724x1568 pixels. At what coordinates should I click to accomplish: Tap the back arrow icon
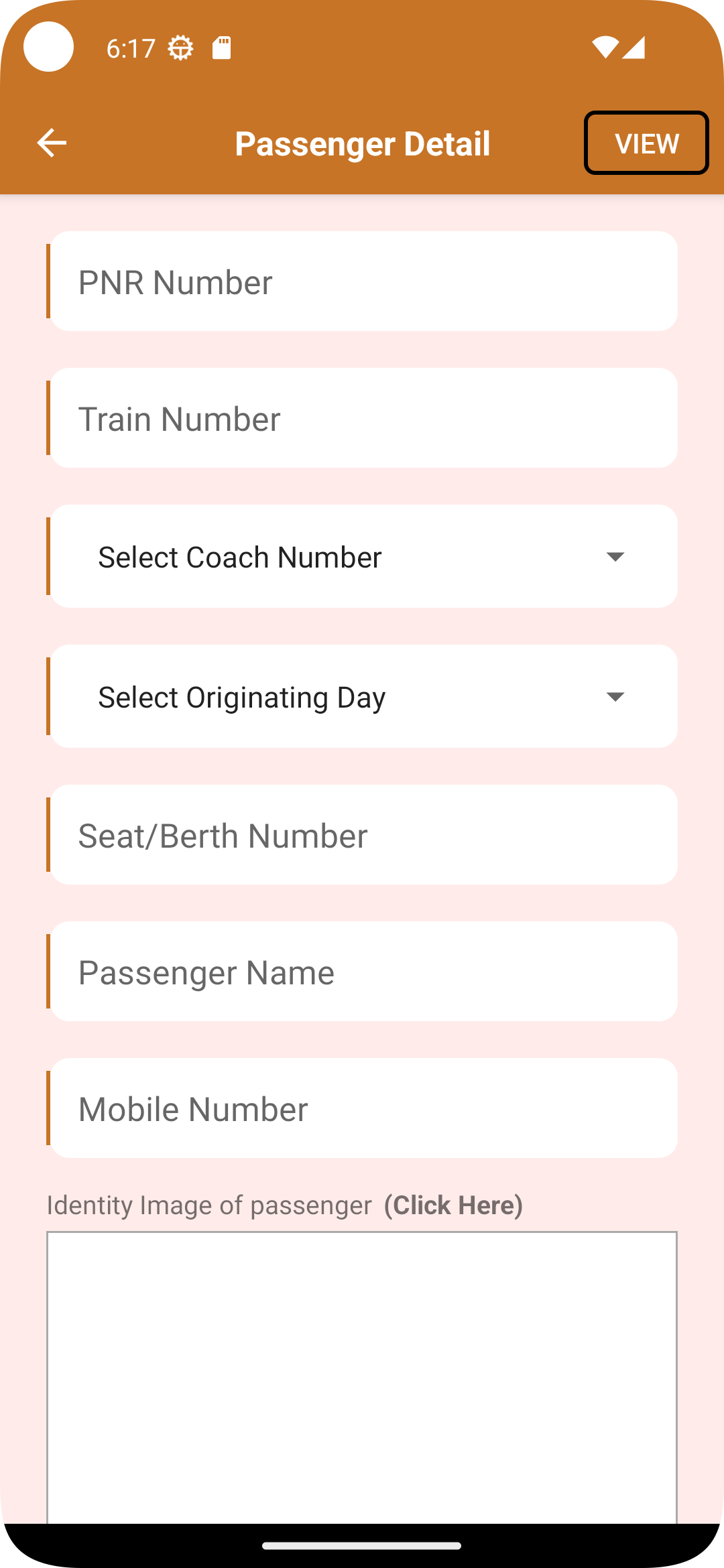click(52, 143)
